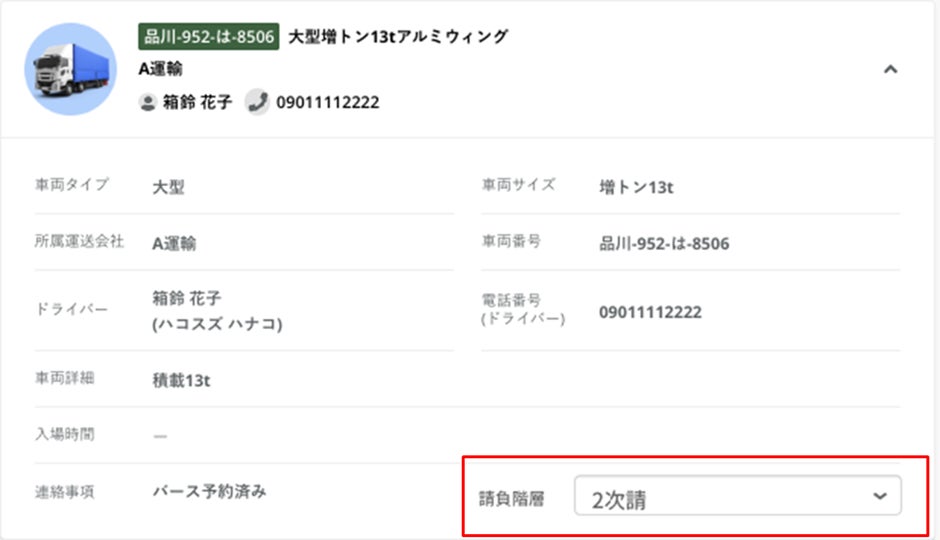The image size is (940, 540).
Task: Collapse the vehicle card with the top chevron
Action: click(891, 70)
